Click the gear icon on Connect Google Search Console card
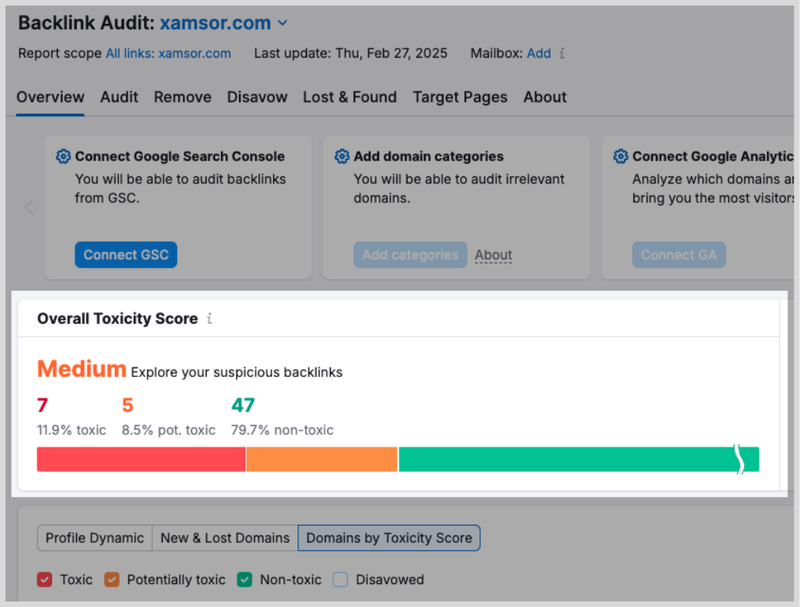This screenshot has height=607, width=800. coord(63,156)
